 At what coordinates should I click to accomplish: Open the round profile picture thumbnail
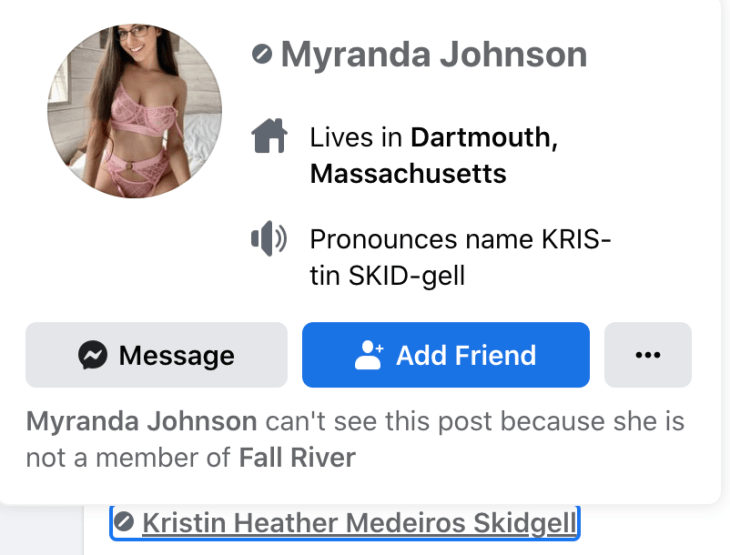tap(135, 111)
